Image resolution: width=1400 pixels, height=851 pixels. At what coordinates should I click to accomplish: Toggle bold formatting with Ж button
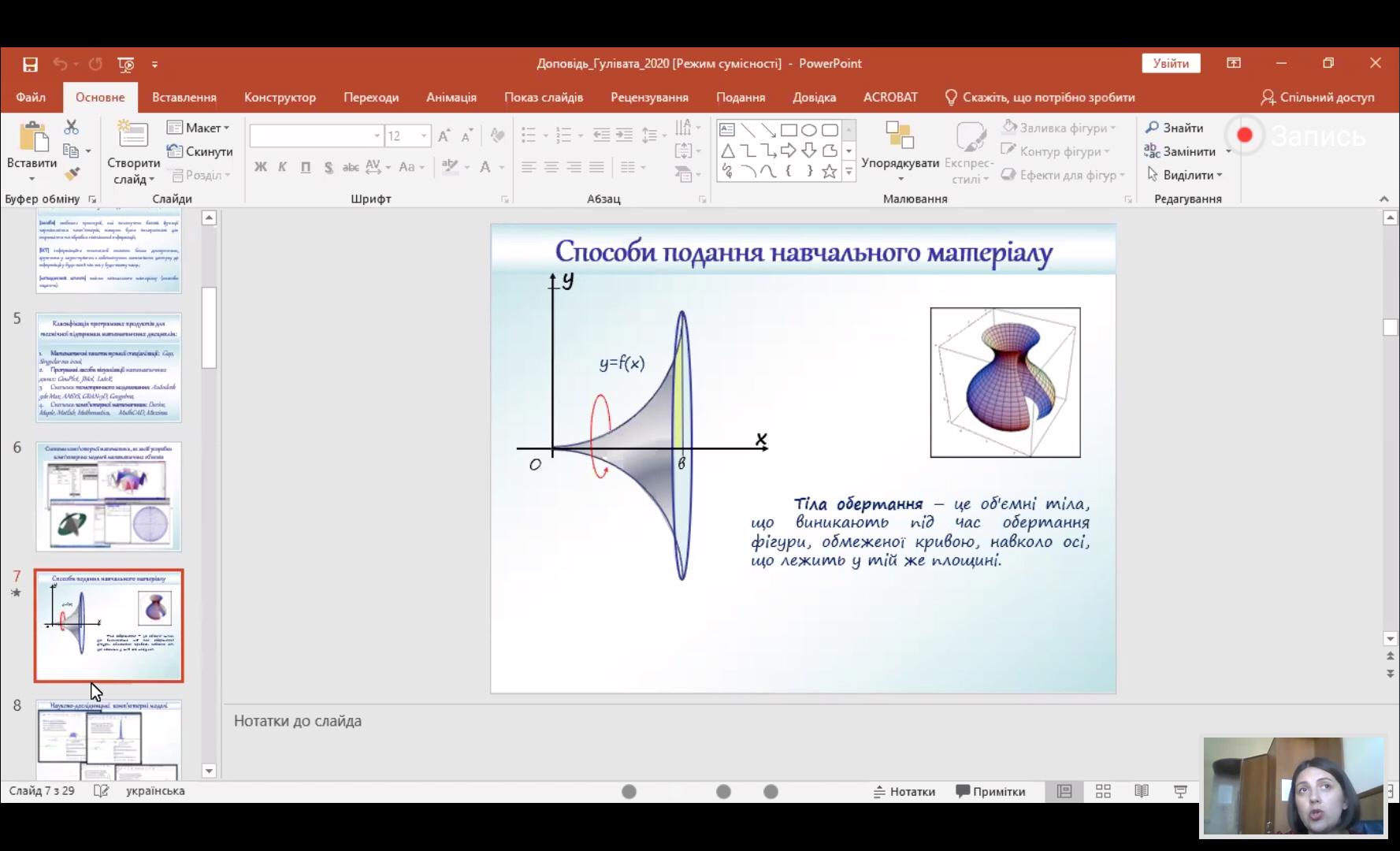[260, 167]
